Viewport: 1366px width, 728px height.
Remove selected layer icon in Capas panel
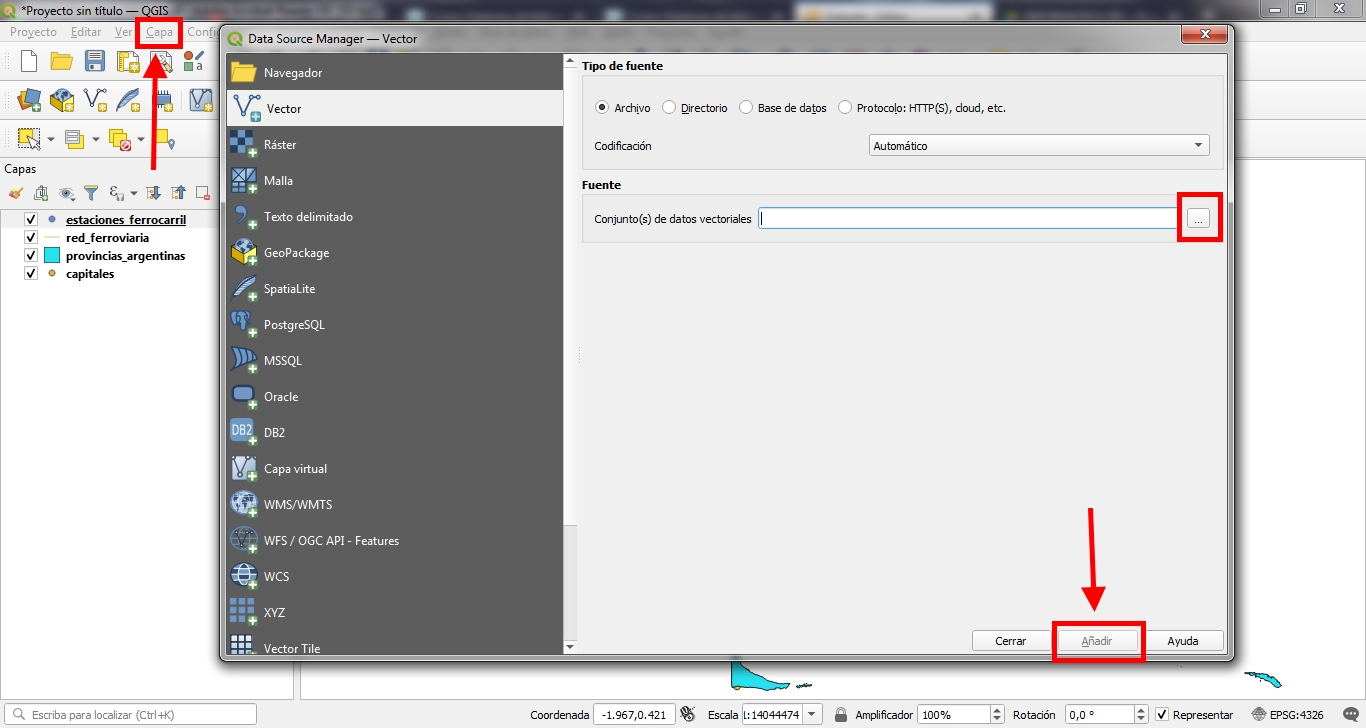[202, 193]
